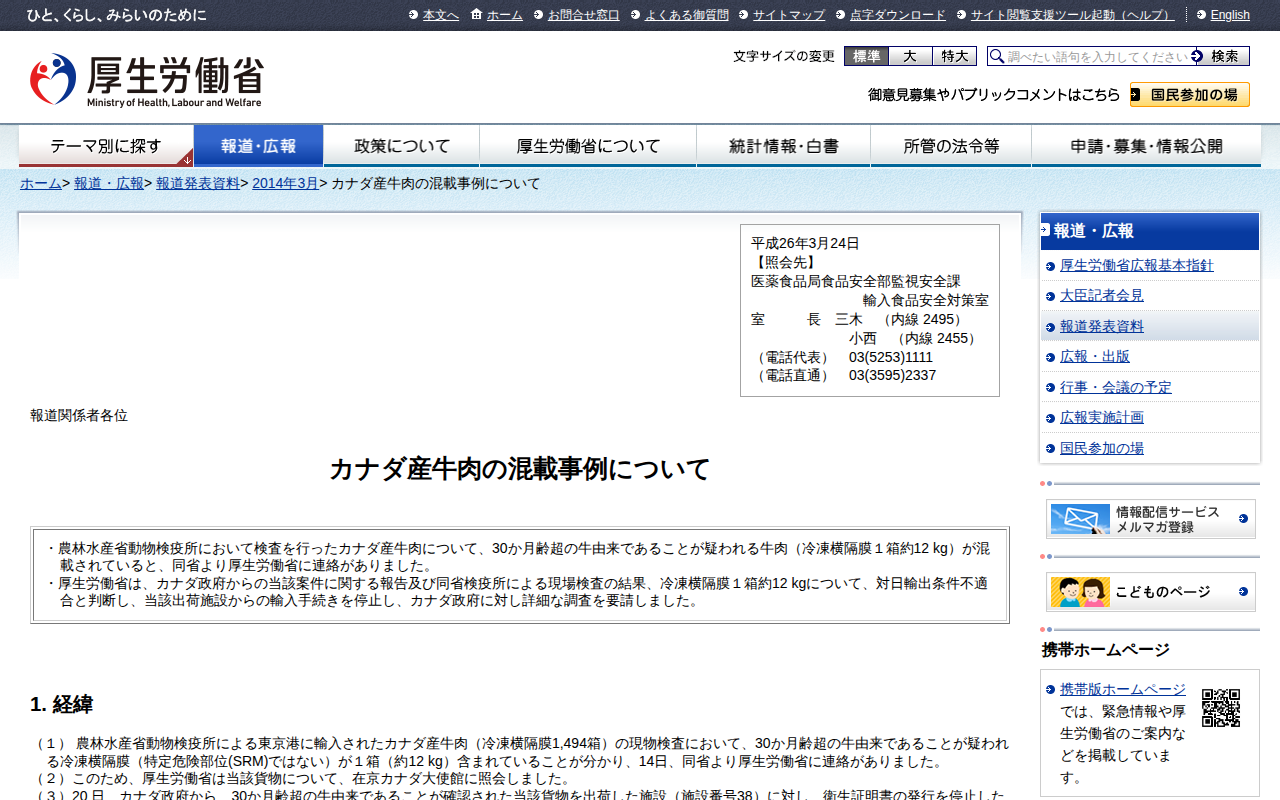Screen dimensions: 1280x800
Task: Click the 厚生労働省 ministry logo
Action: click(x=146, y=80)
